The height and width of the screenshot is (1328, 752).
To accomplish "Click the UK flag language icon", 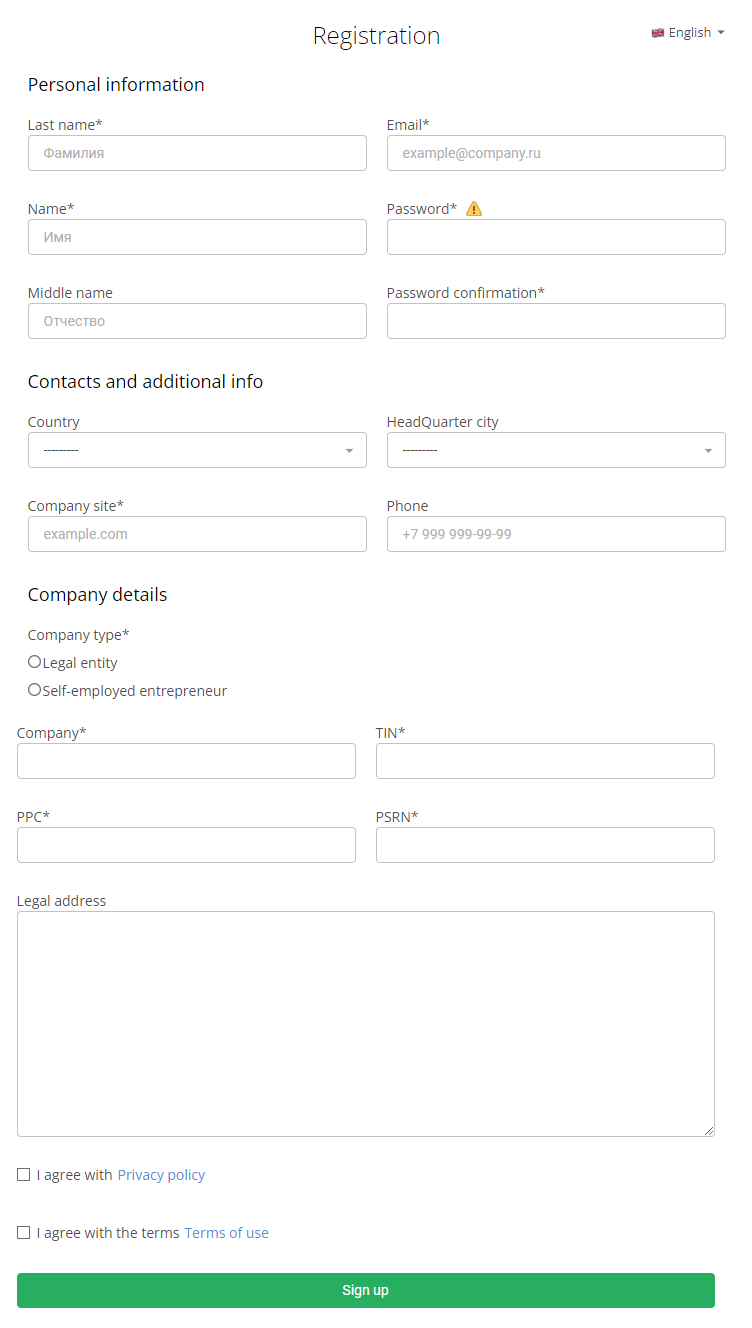I will click(658, 33).
